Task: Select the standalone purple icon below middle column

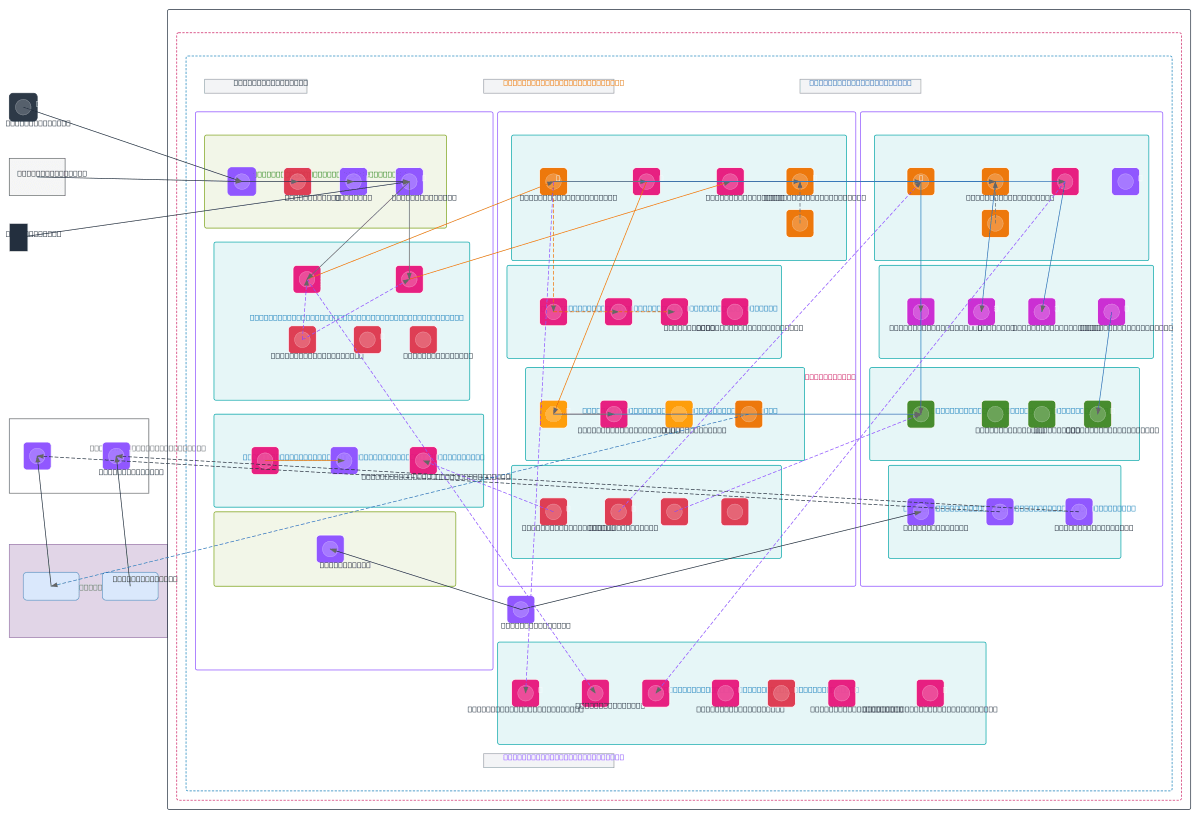Action: coord(520,609)
